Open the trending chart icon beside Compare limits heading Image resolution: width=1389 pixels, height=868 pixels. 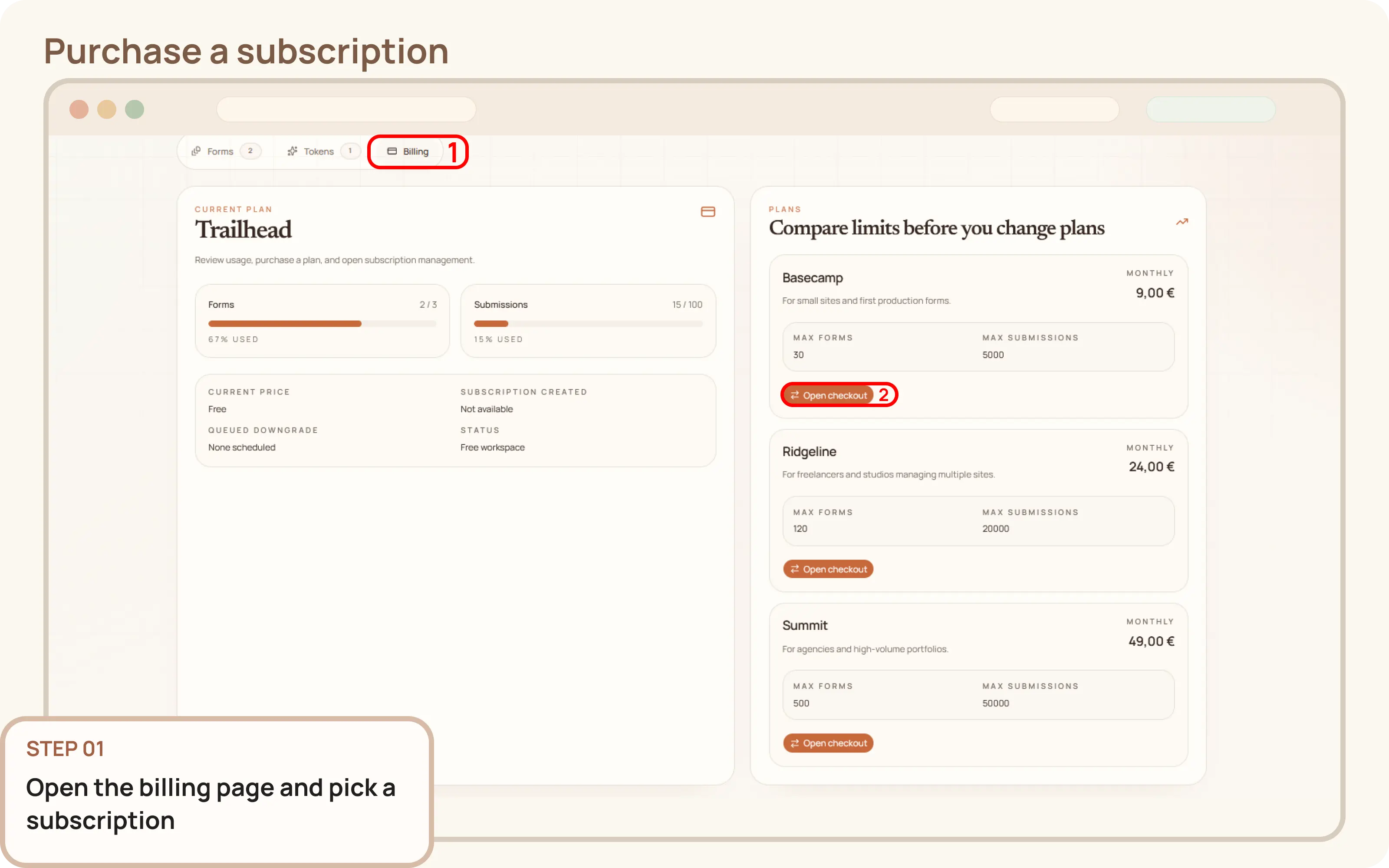pos(1182,222)
